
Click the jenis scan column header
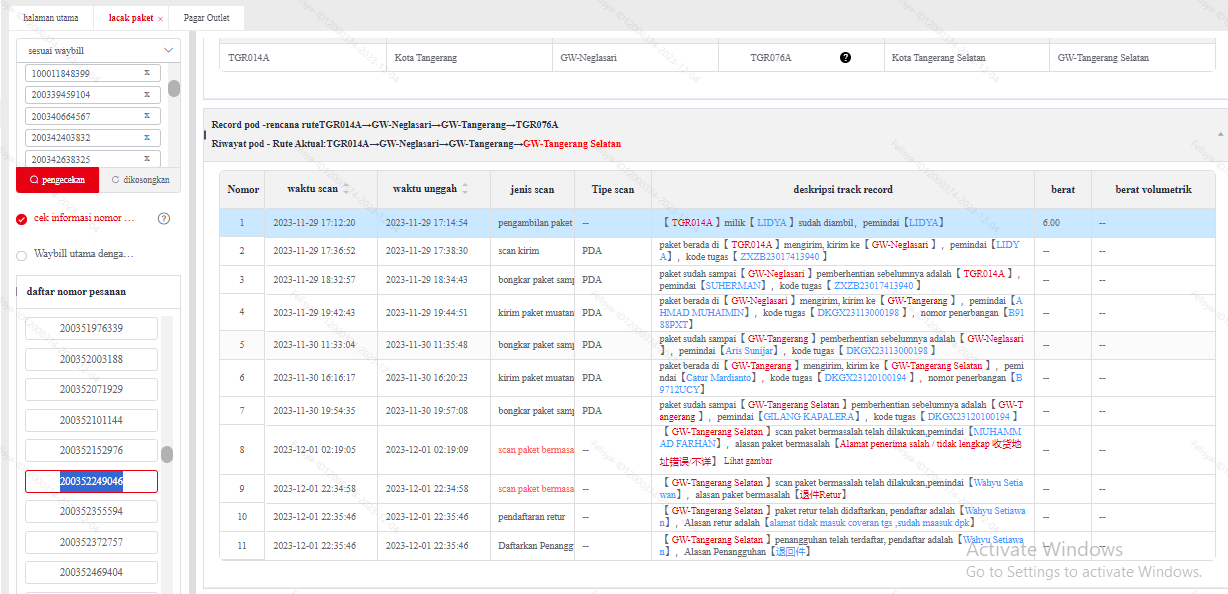pos(532,189)
